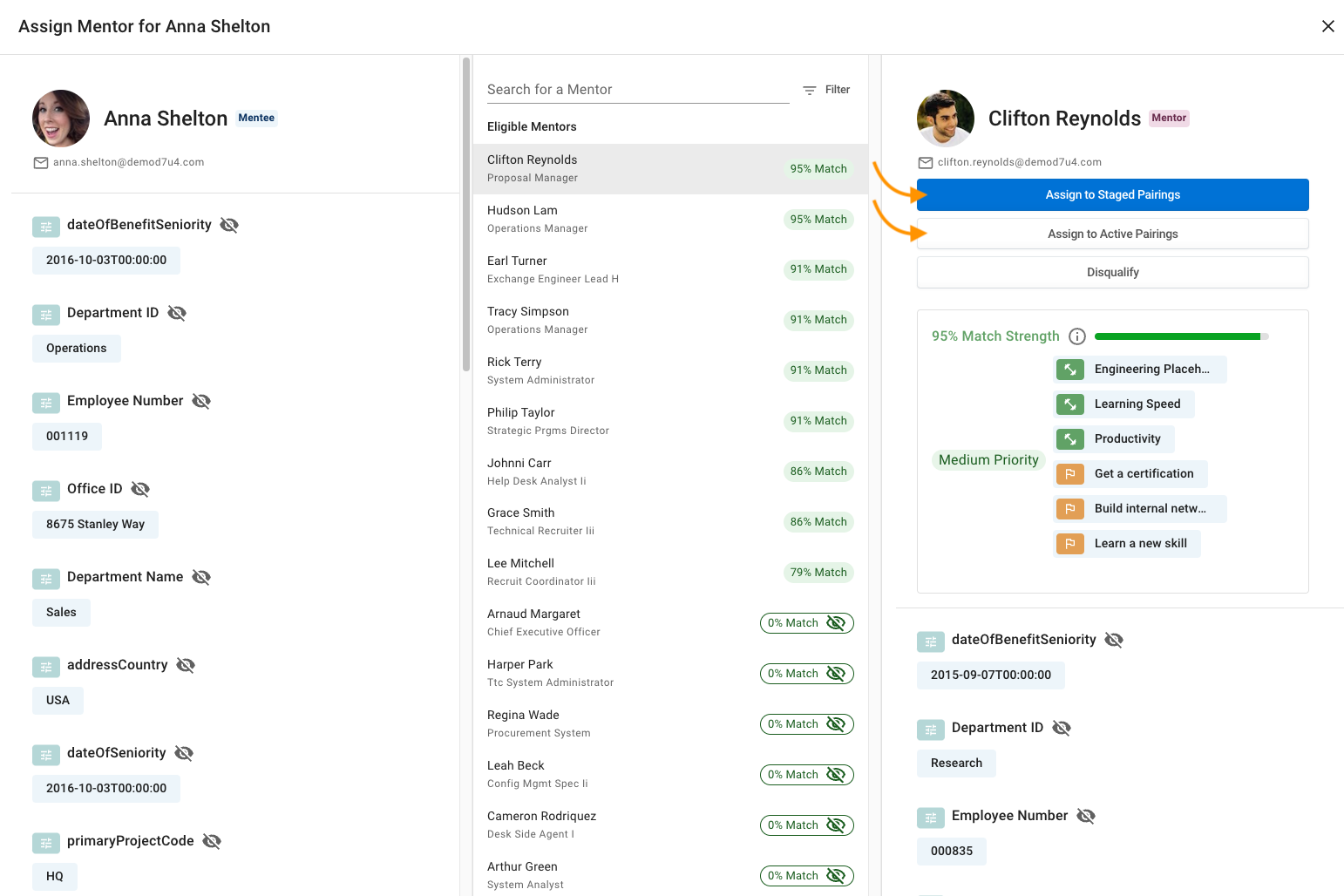
Task: Select Hudson Lam from the Eligible Mentors list
Action: coord(610,218)
